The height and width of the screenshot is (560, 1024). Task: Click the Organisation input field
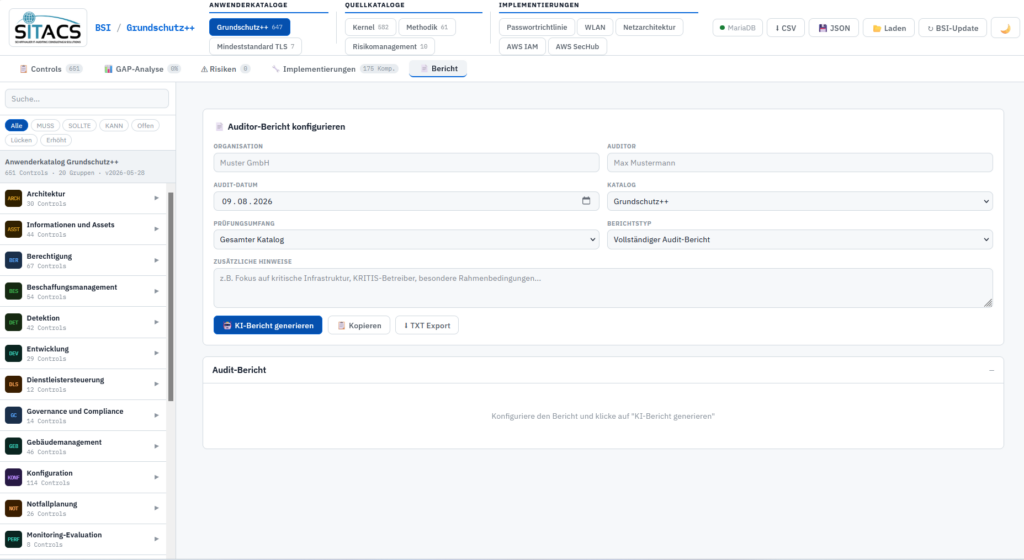coord(406,163)
